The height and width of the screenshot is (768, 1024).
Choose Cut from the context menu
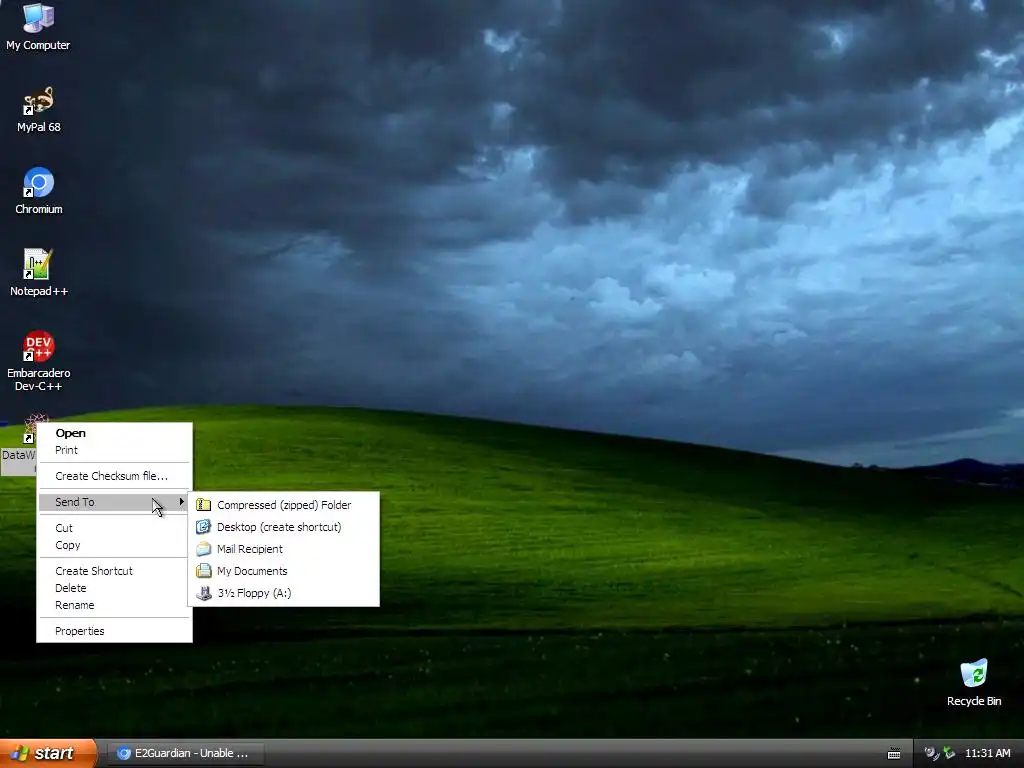coord(114,528)
